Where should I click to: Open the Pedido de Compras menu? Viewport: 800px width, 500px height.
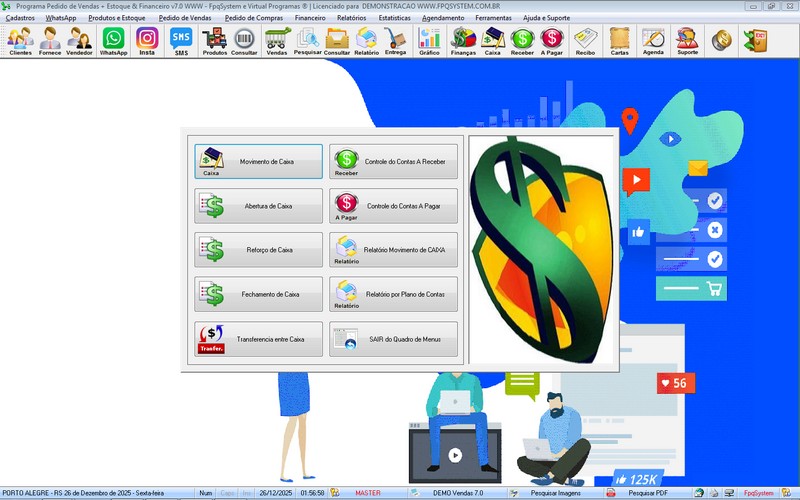click(254, 18)
